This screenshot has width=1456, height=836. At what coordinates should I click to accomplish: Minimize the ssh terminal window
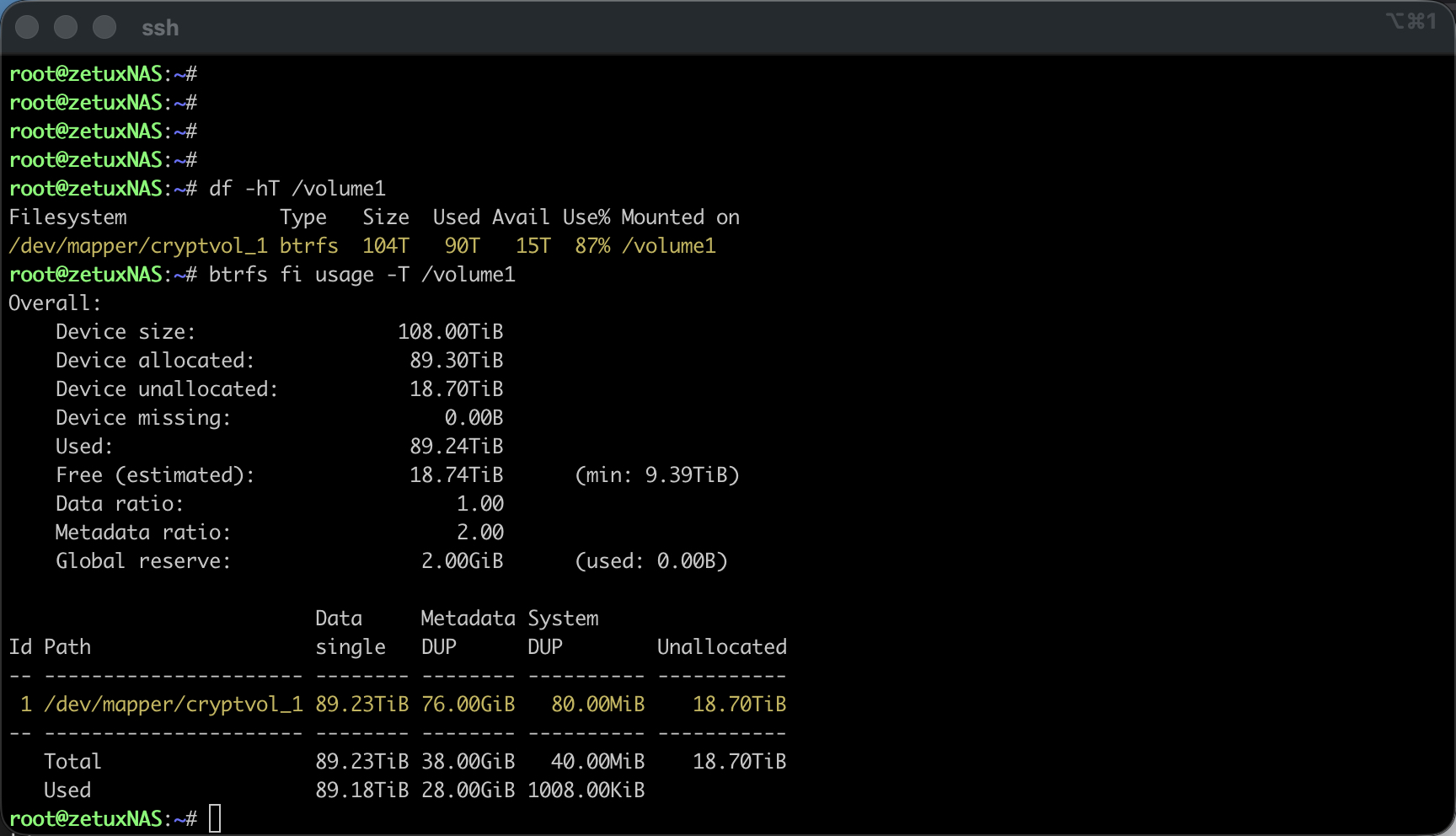pyautogui.click(x=66, y=28)
